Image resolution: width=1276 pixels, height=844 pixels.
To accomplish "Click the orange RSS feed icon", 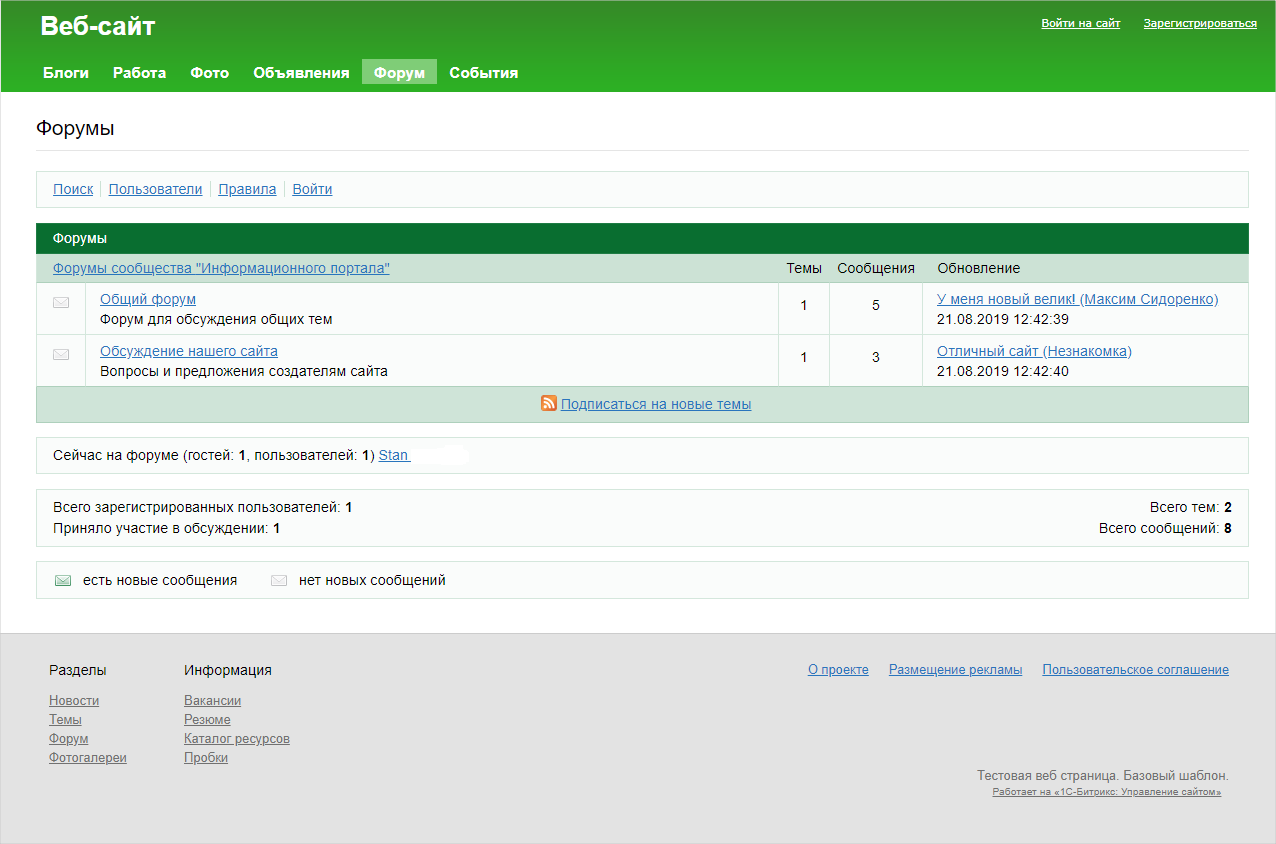I will [x=549, y=404].
